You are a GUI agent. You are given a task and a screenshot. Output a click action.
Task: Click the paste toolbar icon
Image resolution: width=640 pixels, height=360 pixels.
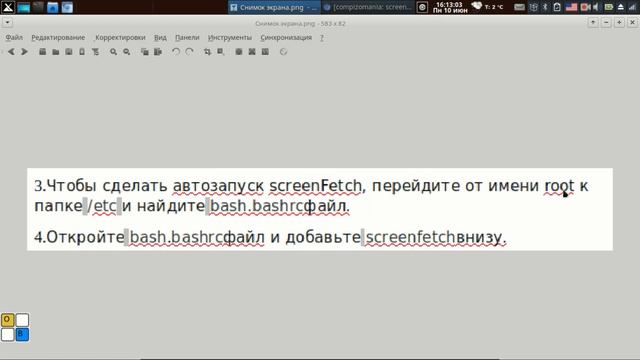coord(158,52)
